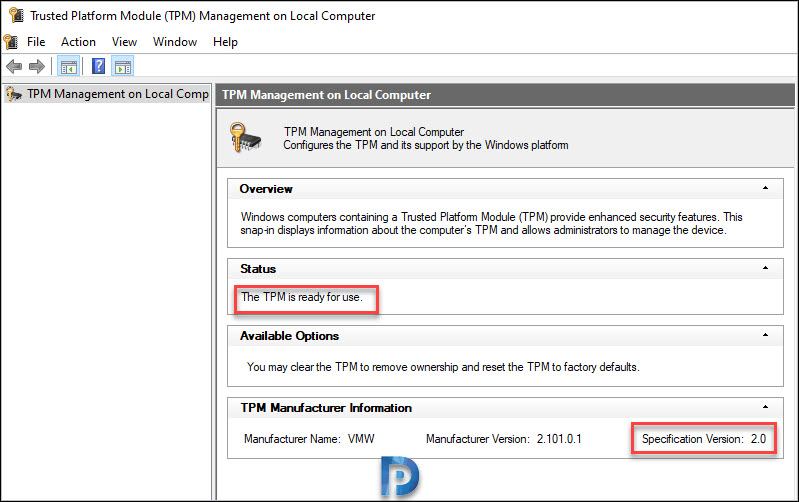Collapse the TPM Manufacturer Information section

(765, 407)
